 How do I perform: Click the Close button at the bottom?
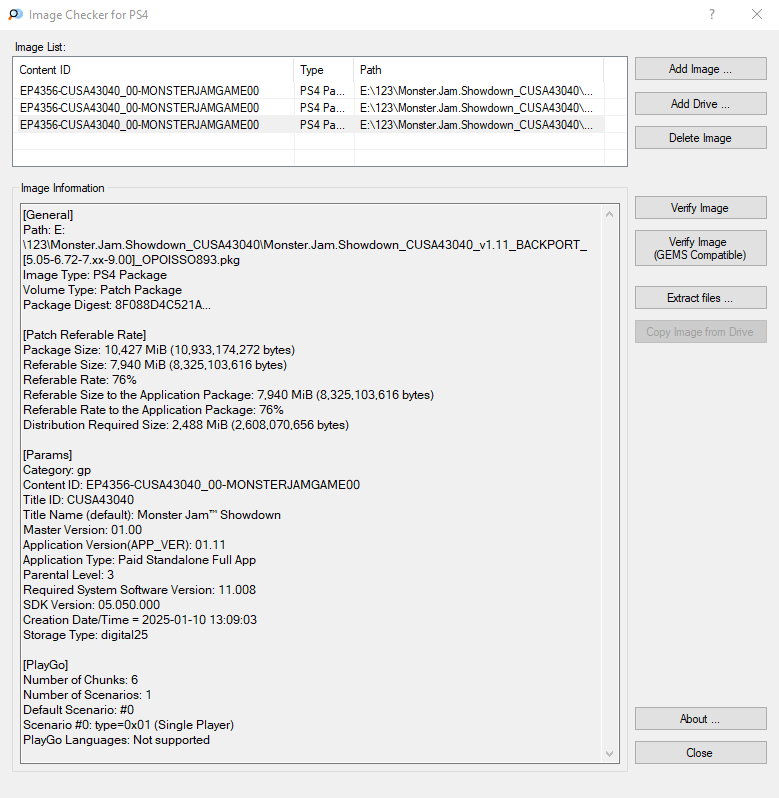tap(700, 753)
